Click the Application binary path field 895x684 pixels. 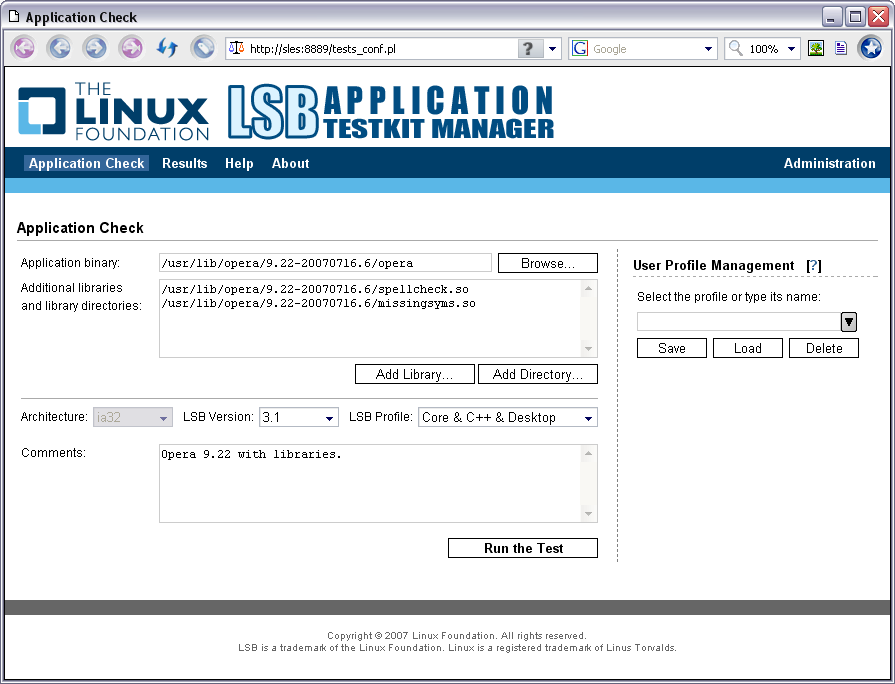325,263
